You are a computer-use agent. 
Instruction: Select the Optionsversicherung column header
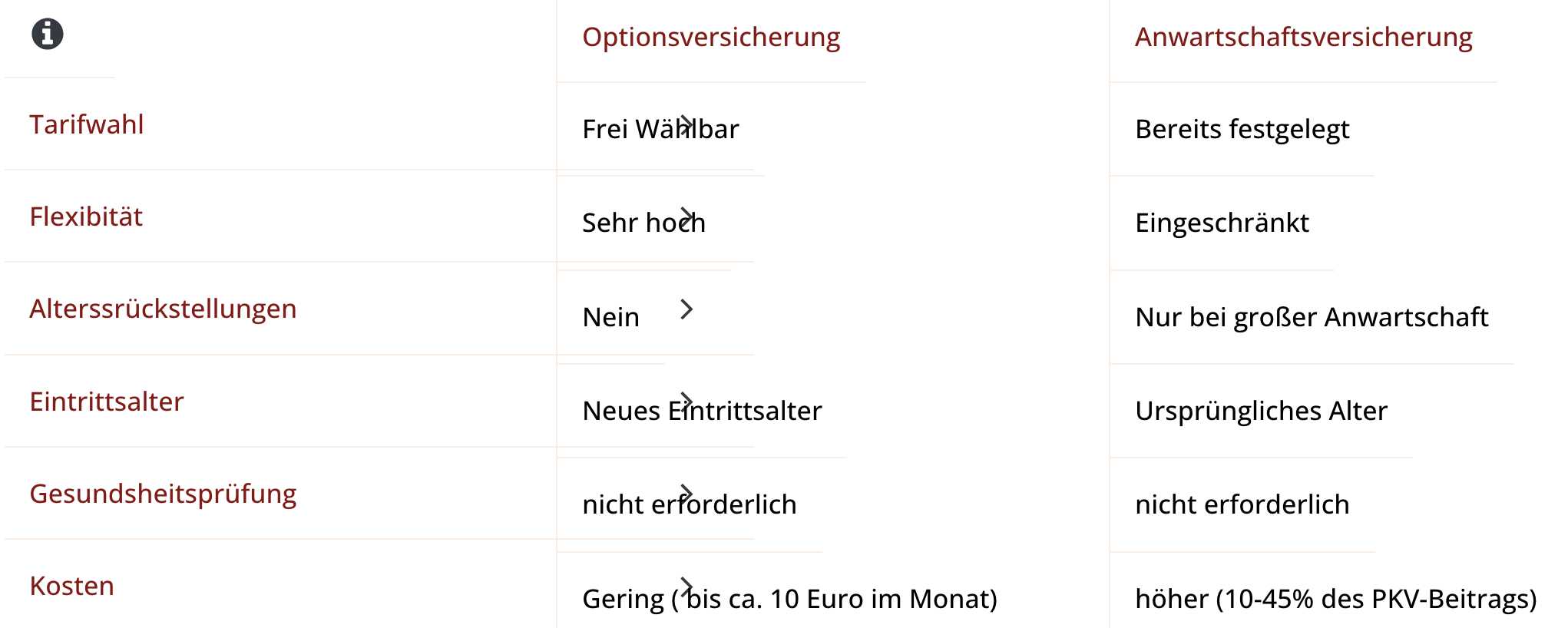tap(711, 37)
